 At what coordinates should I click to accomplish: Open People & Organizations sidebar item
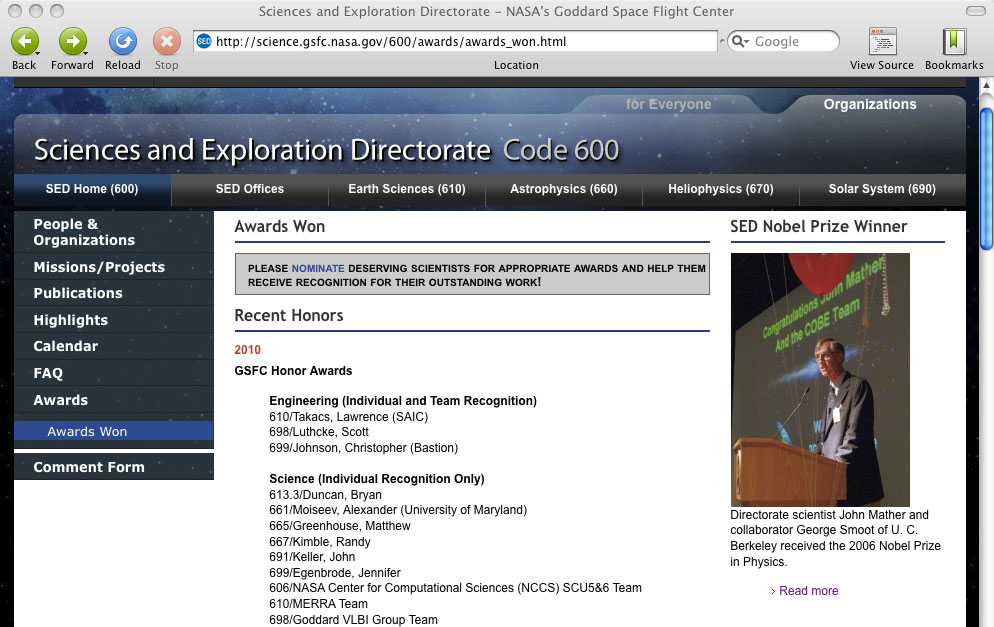(x=113, y=232)
